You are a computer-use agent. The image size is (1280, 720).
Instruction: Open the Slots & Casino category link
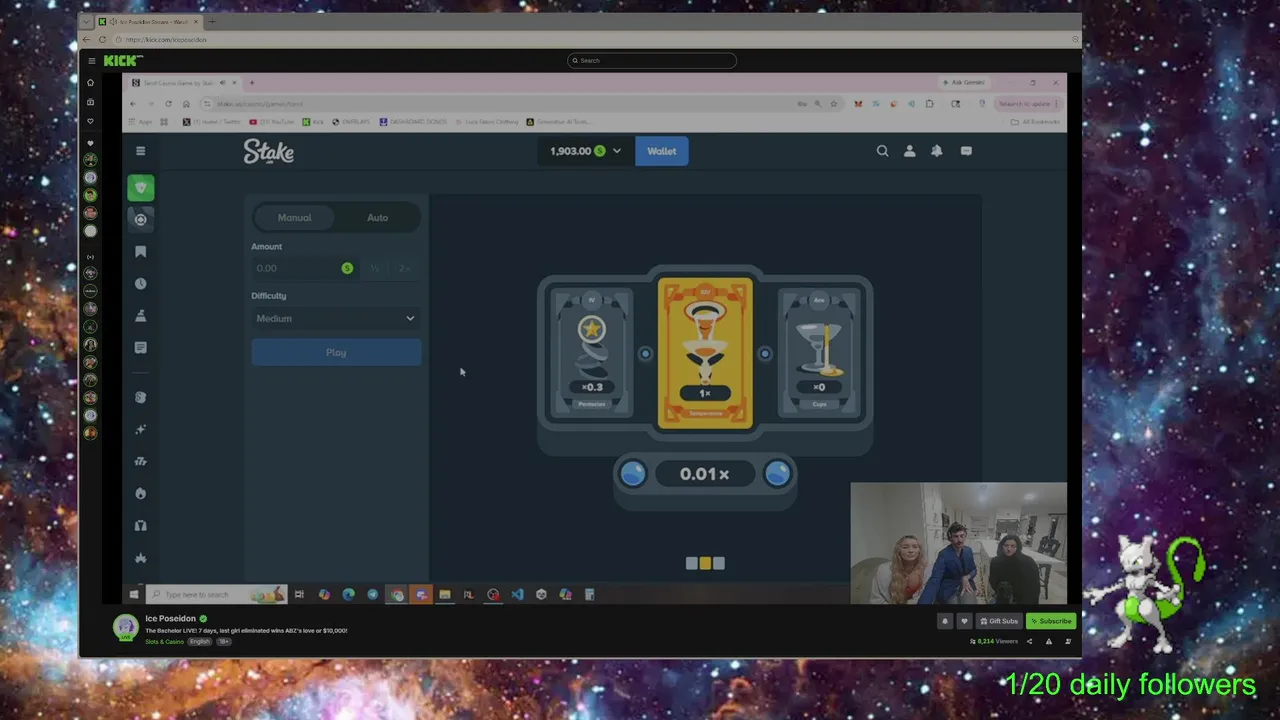pyautogui.click(x=164, y=641)
